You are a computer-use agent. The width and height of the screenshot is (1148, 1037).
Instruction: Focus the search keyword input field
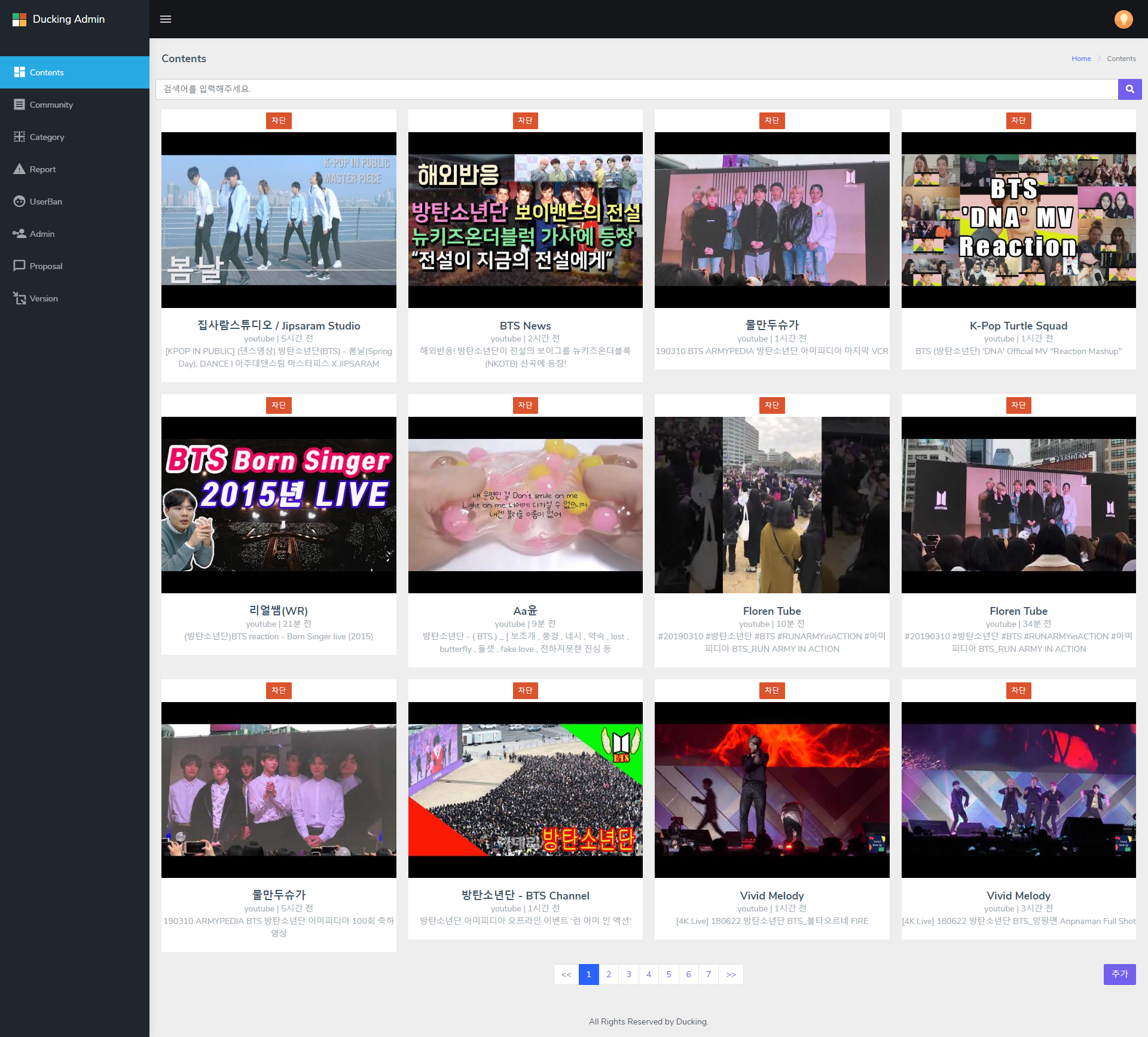tap(637, 89)
